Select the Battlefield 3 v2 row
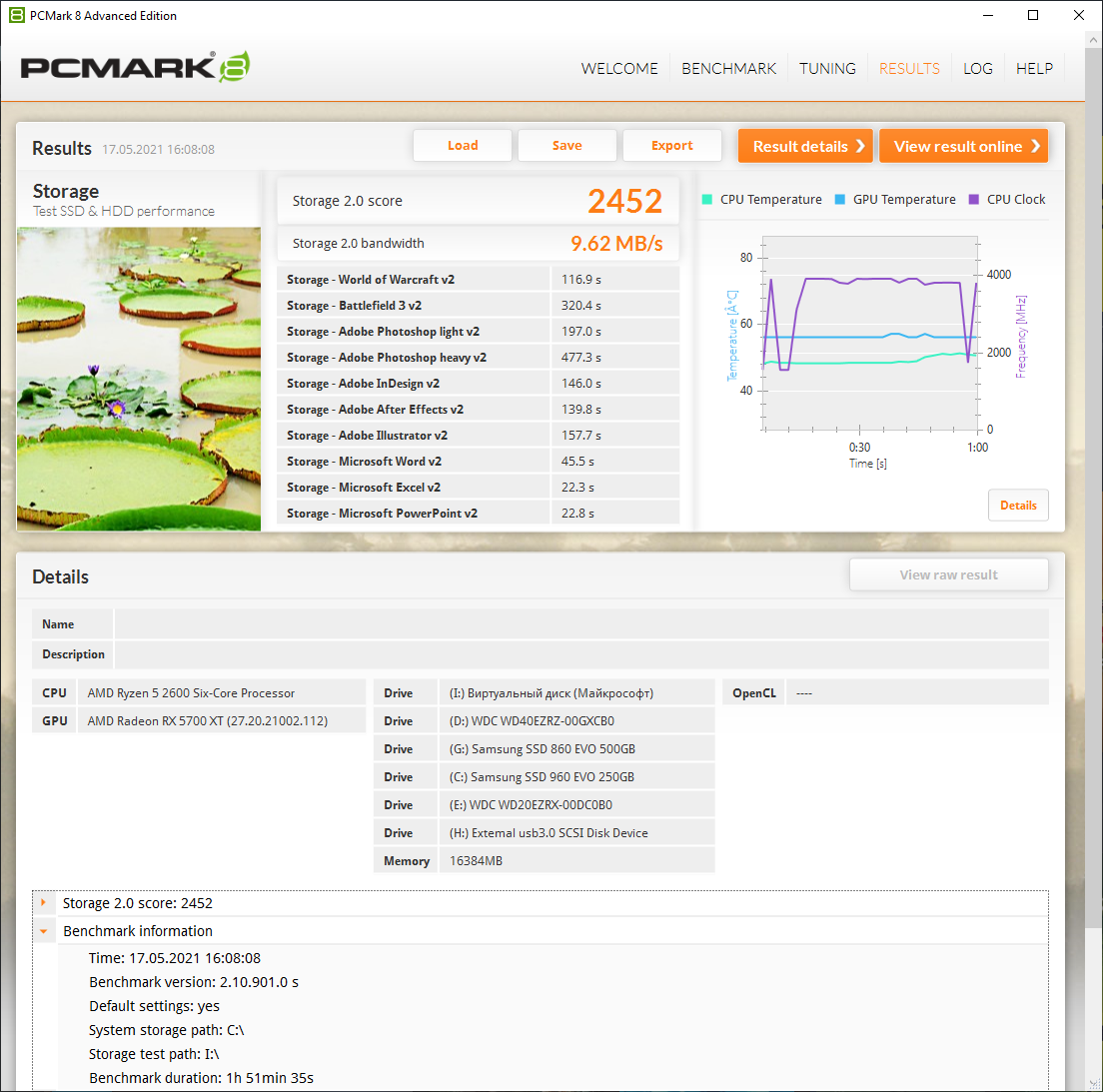 [x=479, y=306]
